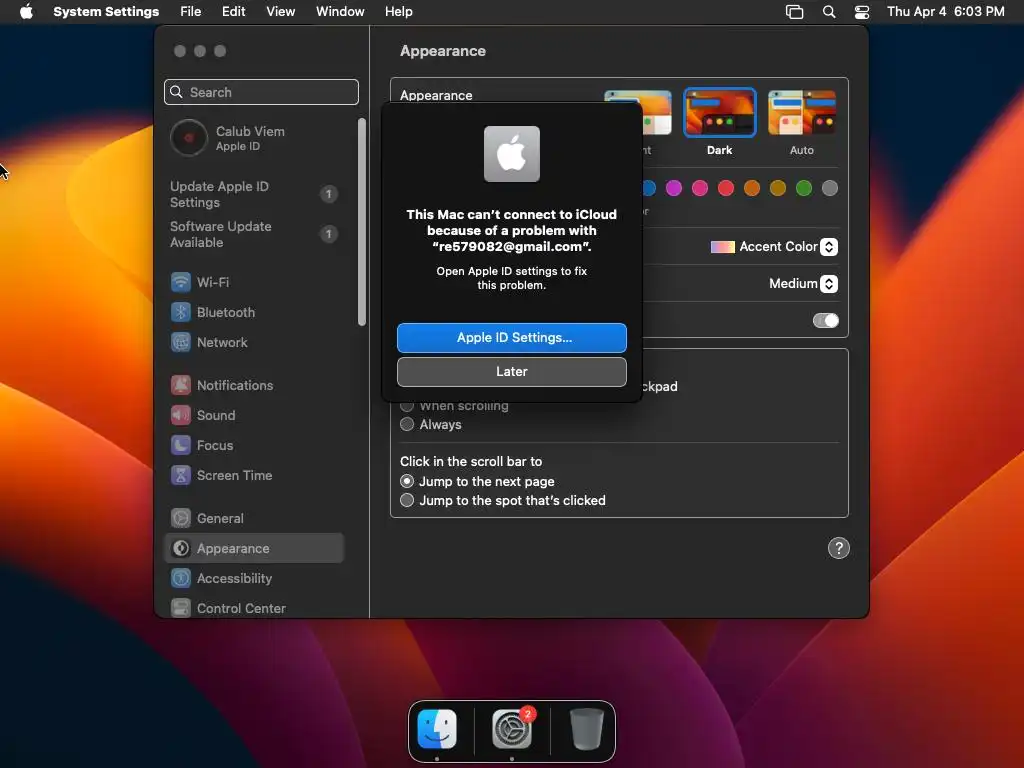Click the sidebar vertical scrollbar
Screen dimensions: 1024x768
[x=362, y=222]
